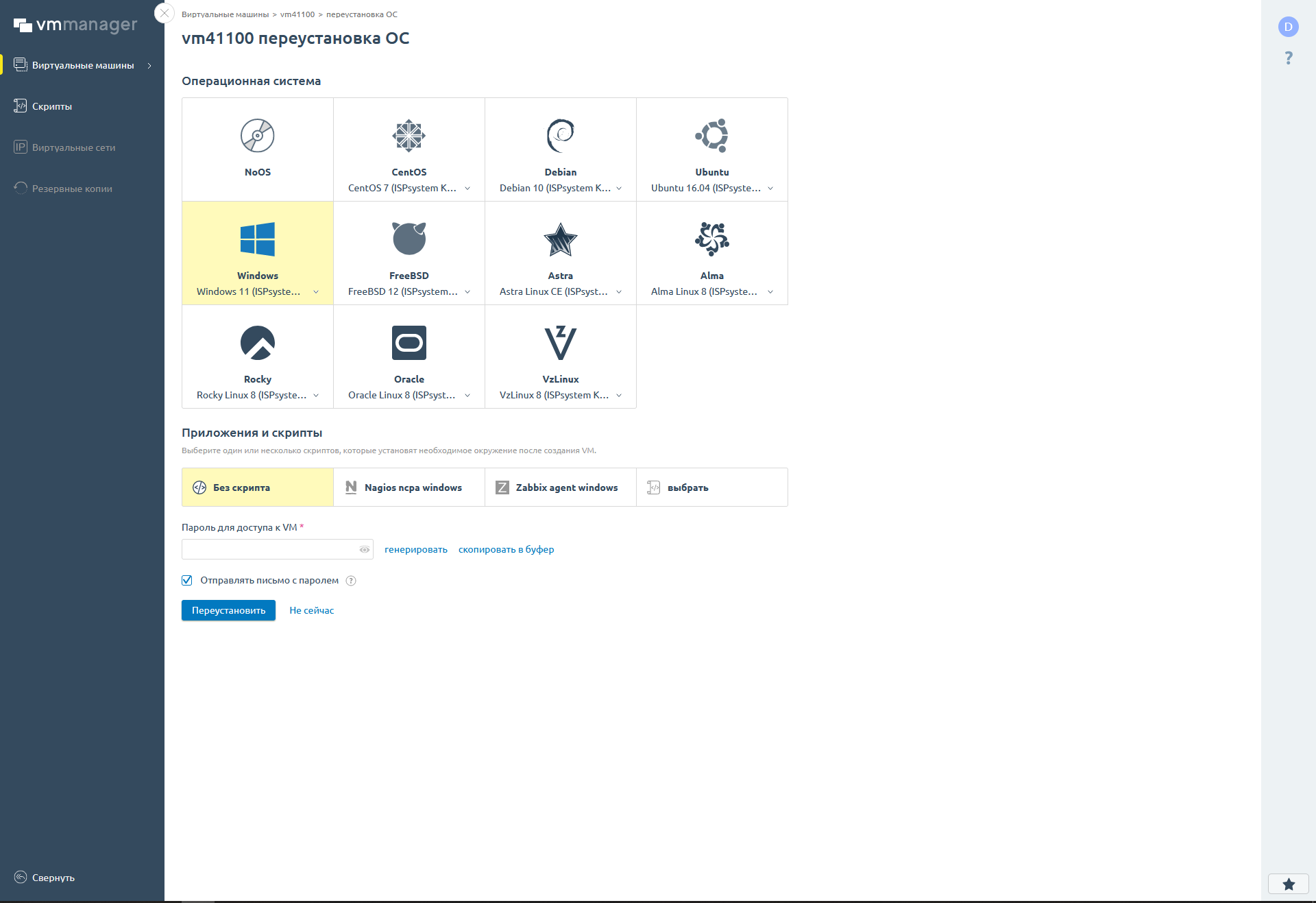Select 'Nagios ncpa windows' script

(409, 487)
